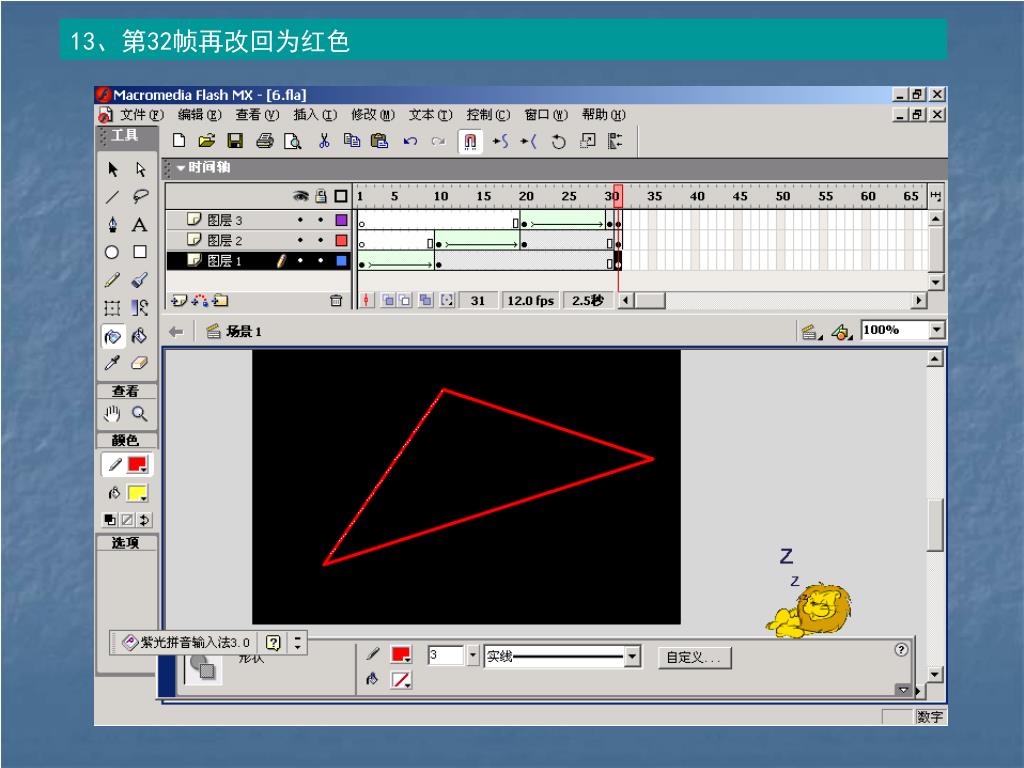This screenshot has height=768, width=1024.
Task: Select the Fill Transform tool
Action: click(x=140, y=308)
